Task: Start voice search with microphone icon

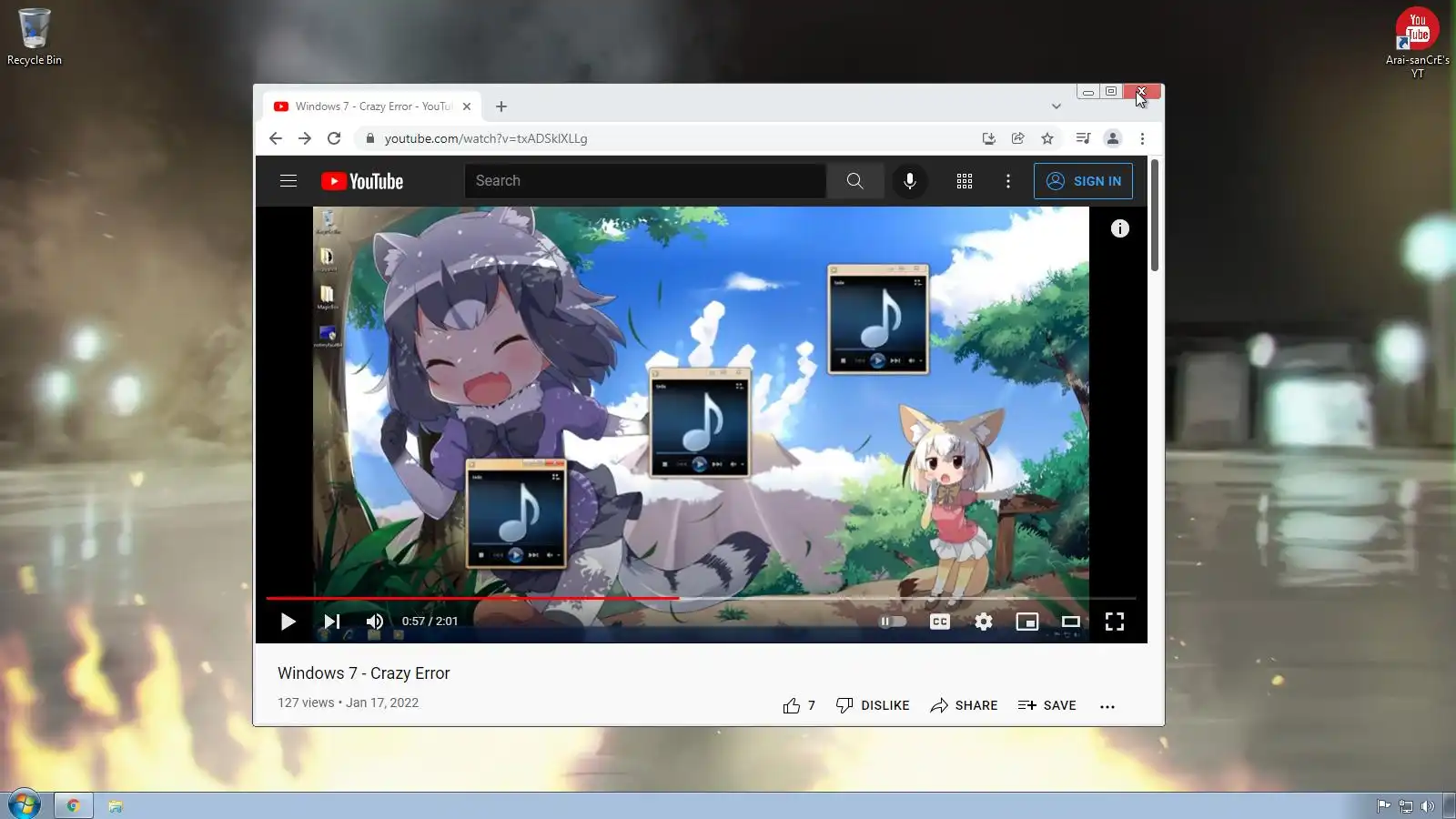Action: coord(909,181)
